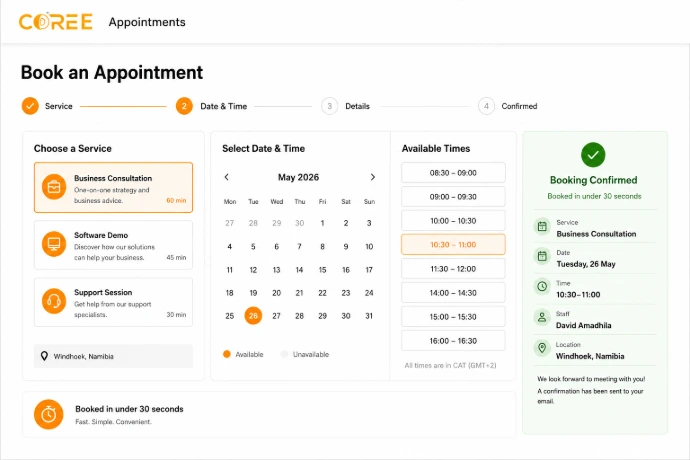Choose the 11:30 – 12:00 time slot
Viewport: 690px width, 460px height.
click(453, 269)
